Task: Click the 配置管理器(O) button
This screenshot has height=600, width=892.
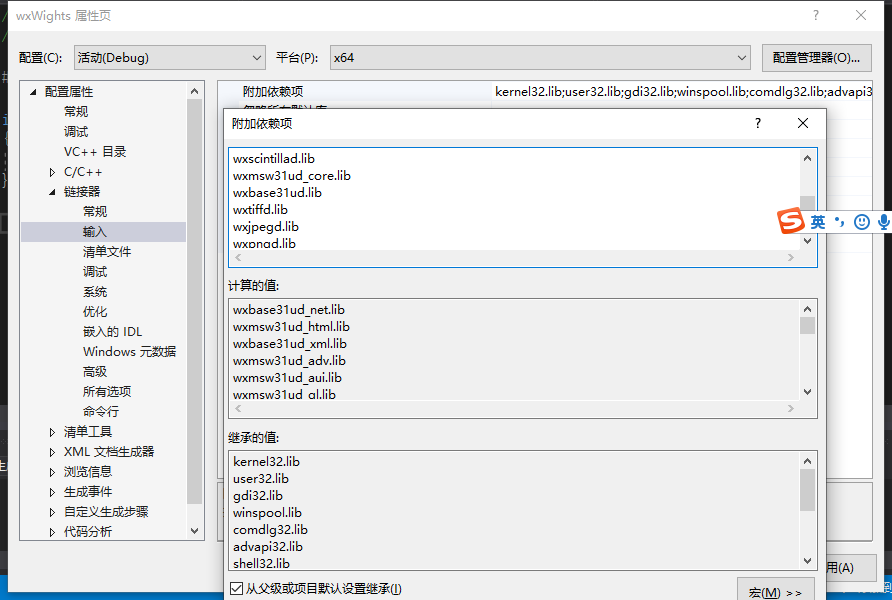Action: [818, 57]
